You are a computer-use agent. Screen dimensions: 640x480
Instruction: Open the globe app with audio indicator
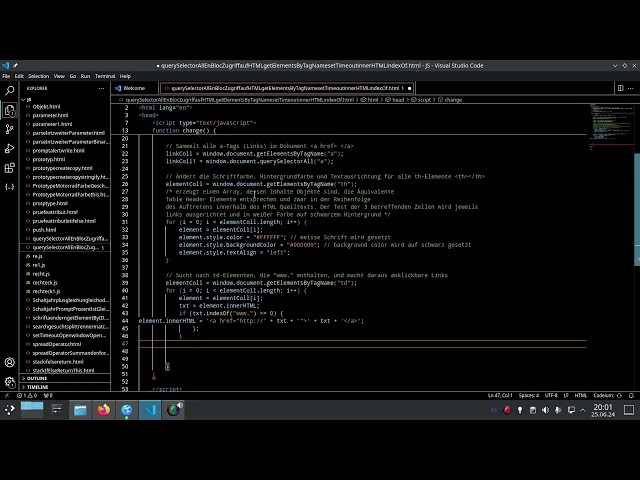click(173, 410)
